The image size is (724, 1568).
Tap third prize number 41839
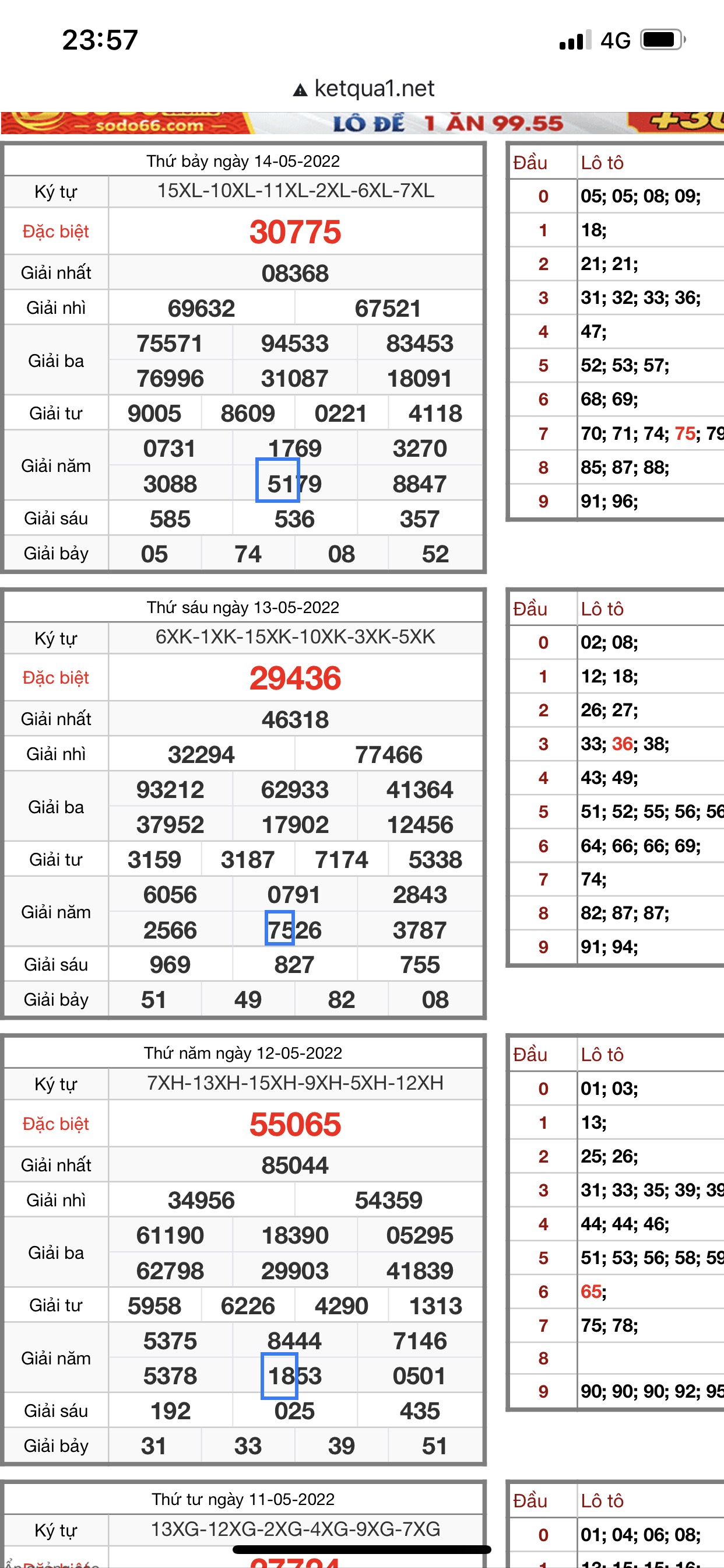tap(420, 1271)
